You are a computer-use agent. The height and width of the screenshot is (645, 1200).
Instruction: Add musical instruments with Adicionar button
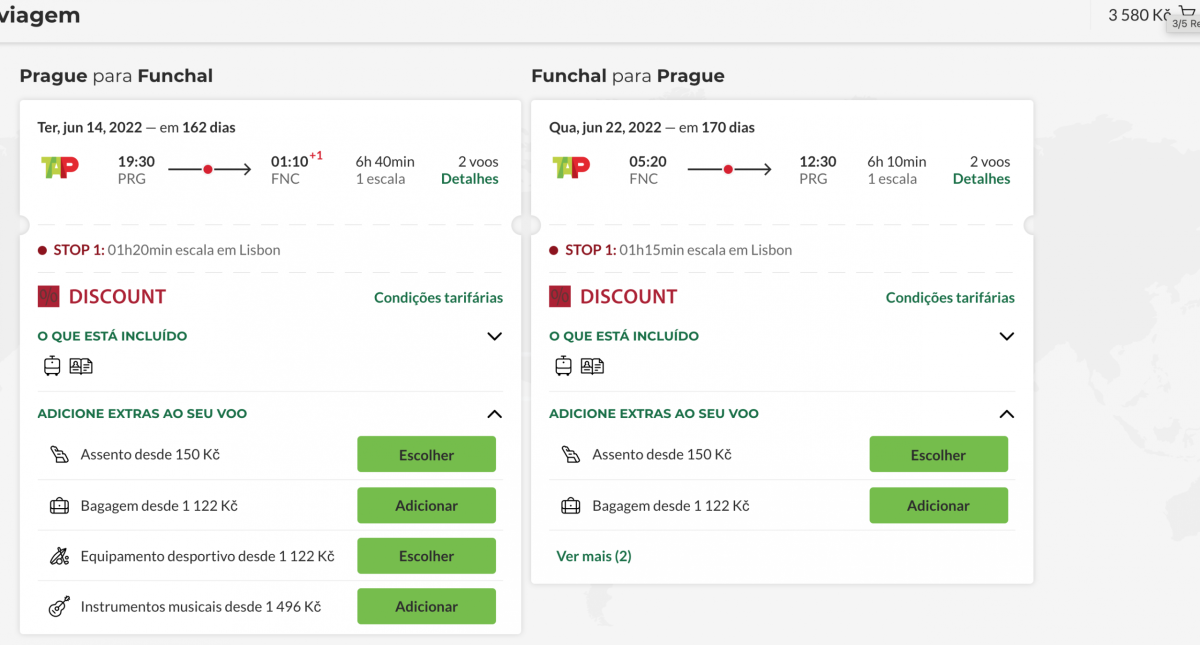click(426, 607)
